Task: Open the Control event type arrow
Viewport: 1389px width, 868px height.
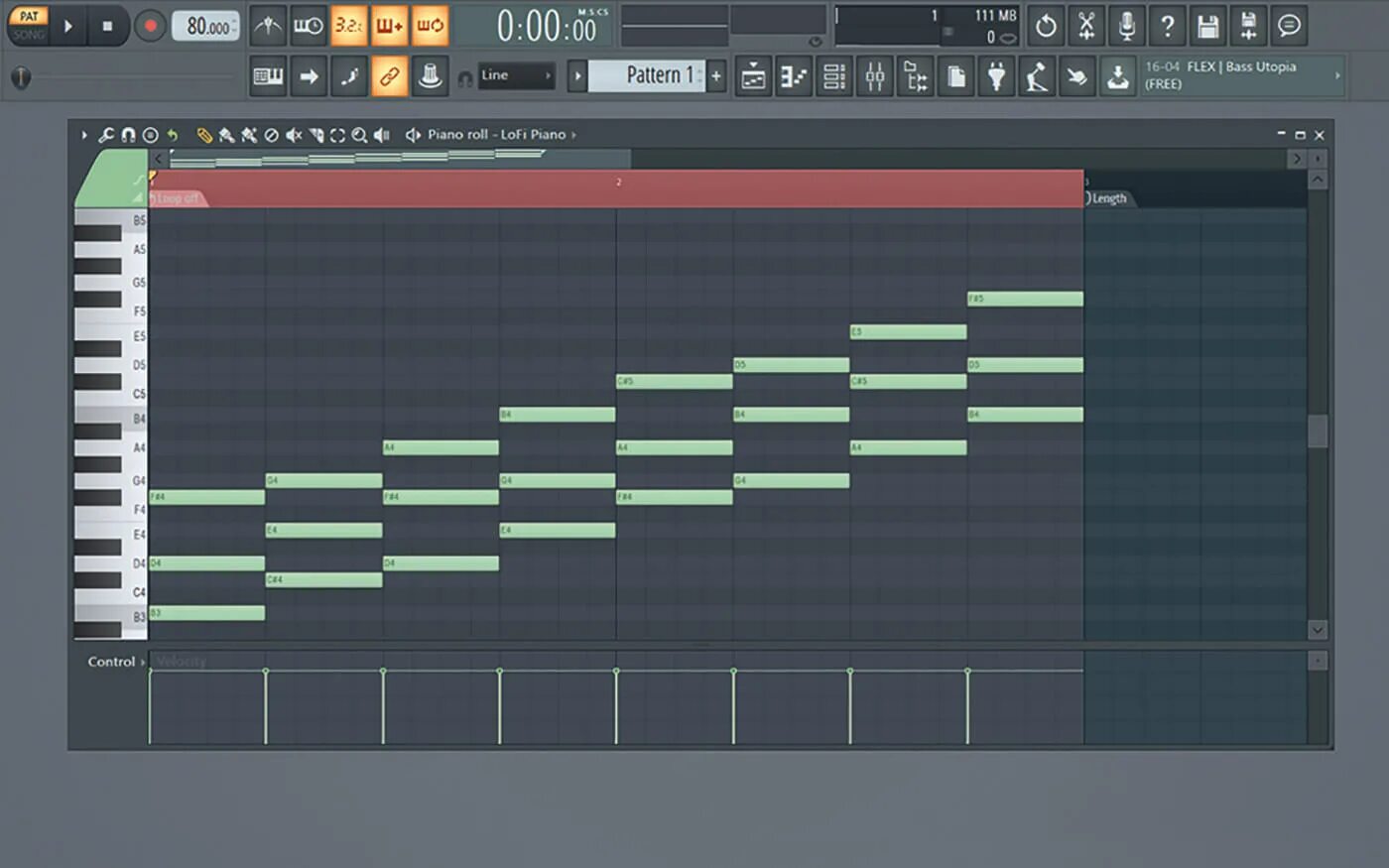Action: pos(143,662)
